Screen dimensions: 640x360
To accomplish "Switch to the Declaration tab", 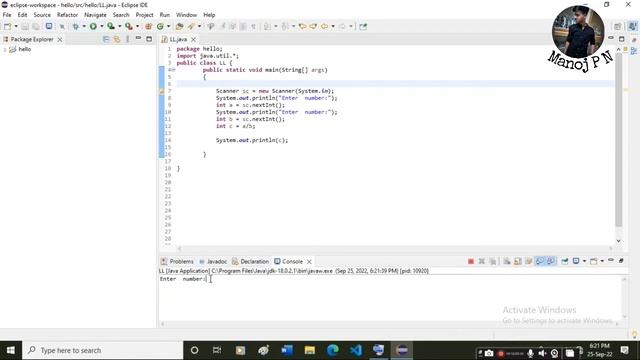I will [x=251, y=261].
